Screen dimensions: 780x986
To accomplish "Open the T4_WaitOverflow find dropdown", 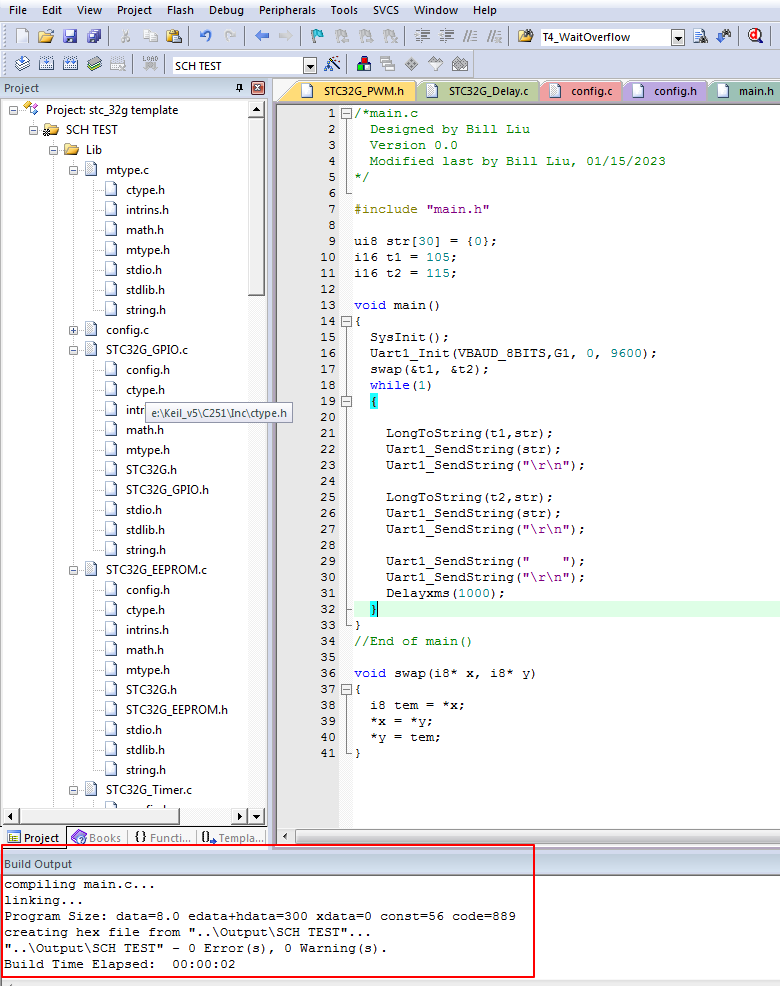I will [677, 38].
